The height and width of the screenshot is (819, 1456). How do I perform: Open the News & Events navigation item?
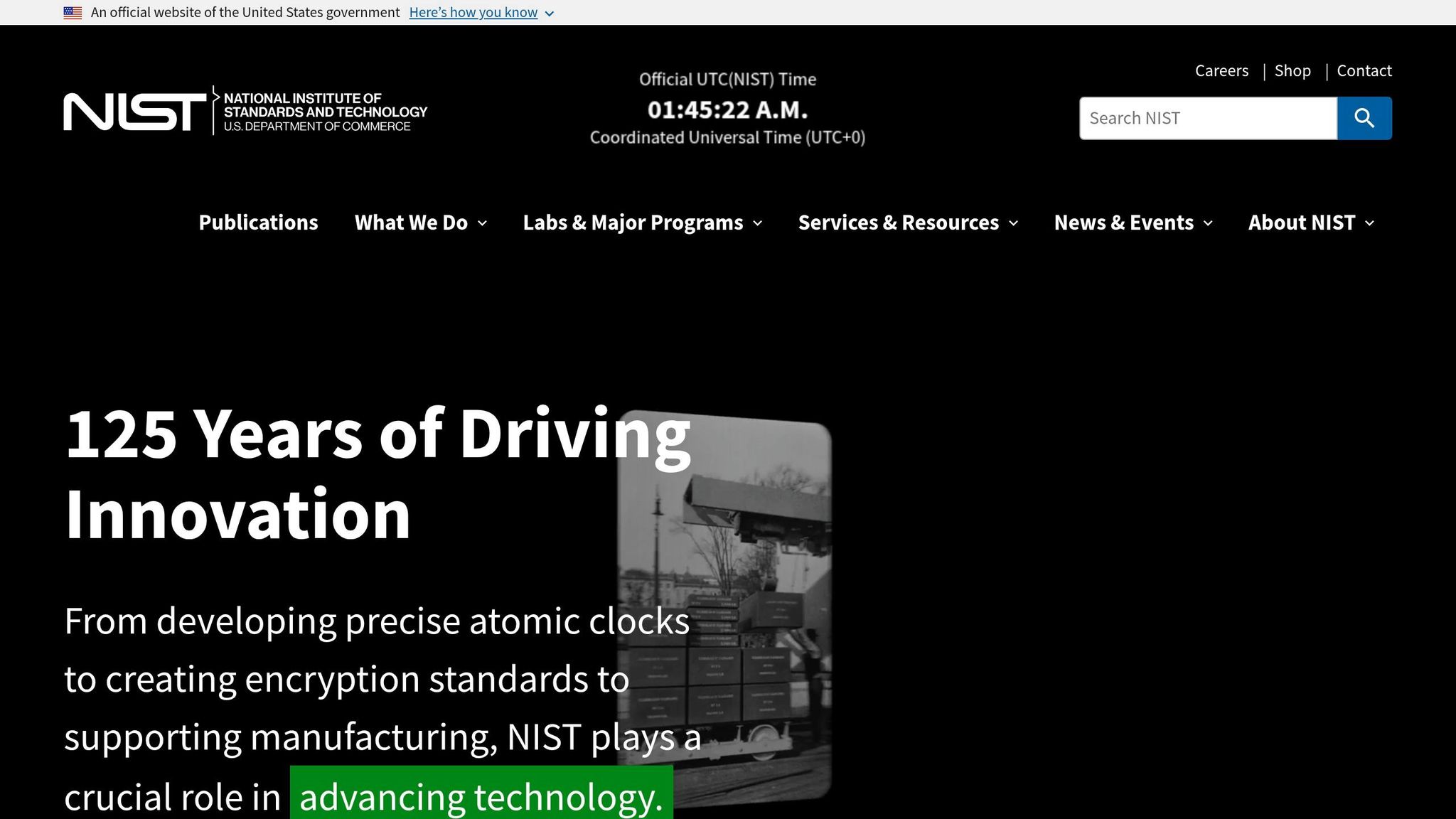coord(1123,223)
